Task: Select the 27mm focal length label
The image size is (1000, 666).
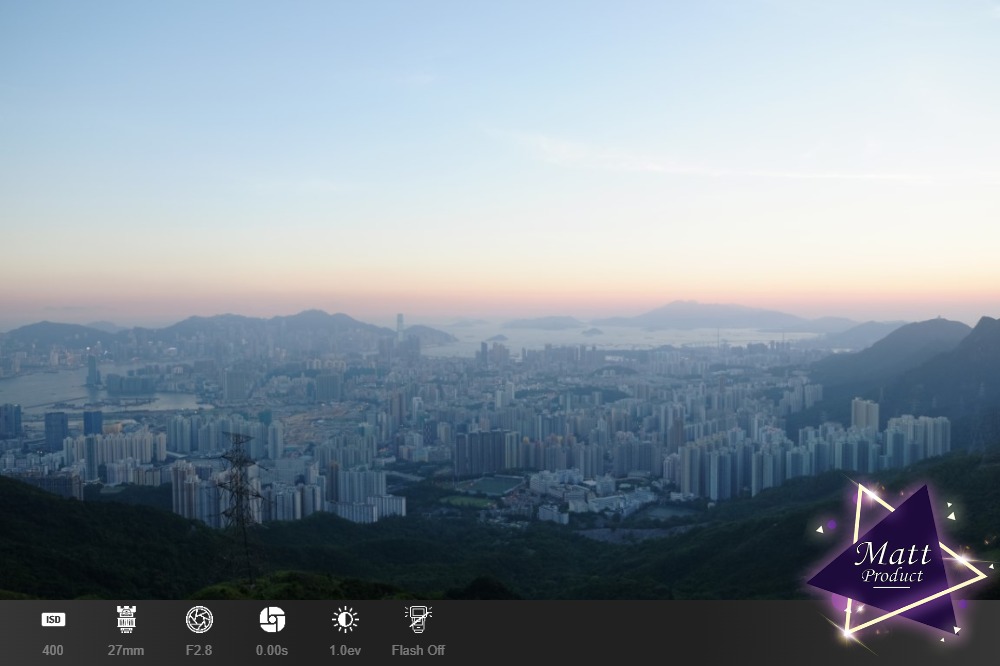Action: (126, 650)
